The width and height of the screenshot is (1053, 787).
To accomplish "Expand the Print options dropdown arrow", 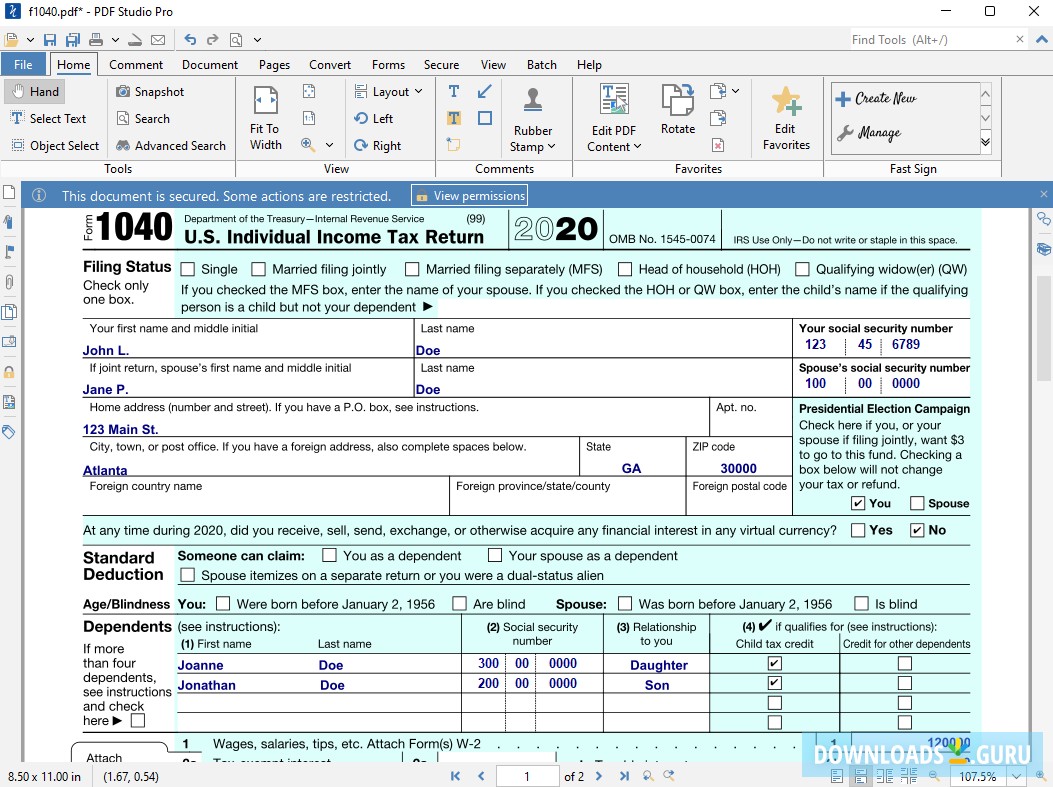I will pyautogui.click(x=115, y=40).
